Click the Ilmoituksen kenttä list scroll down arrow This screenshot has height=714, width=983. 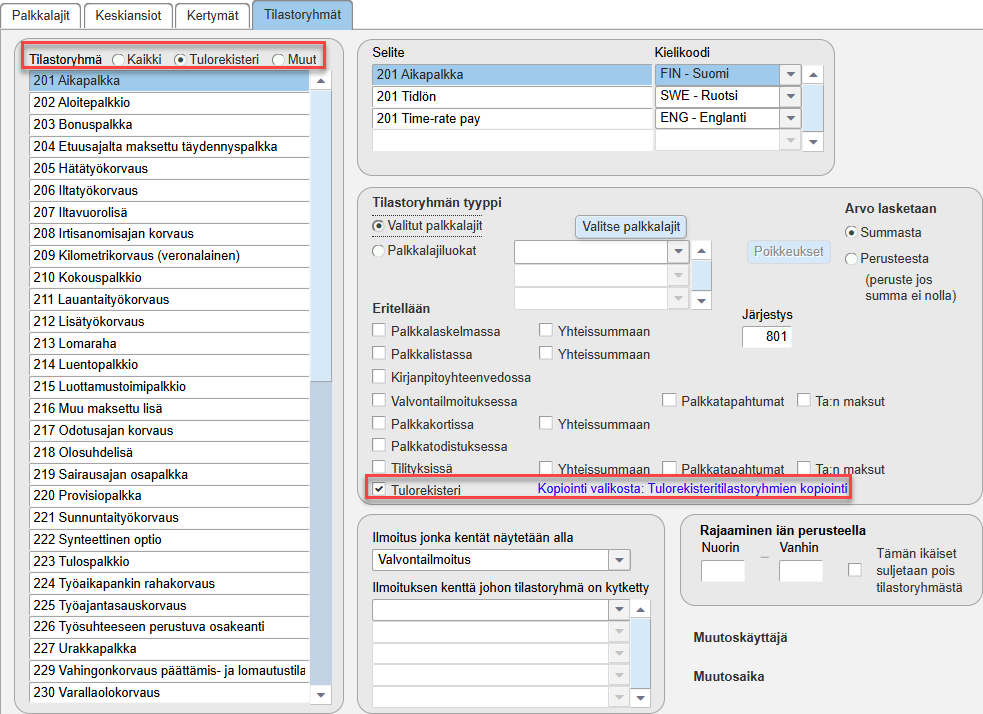pyautogui.click(x=640, y=697)
